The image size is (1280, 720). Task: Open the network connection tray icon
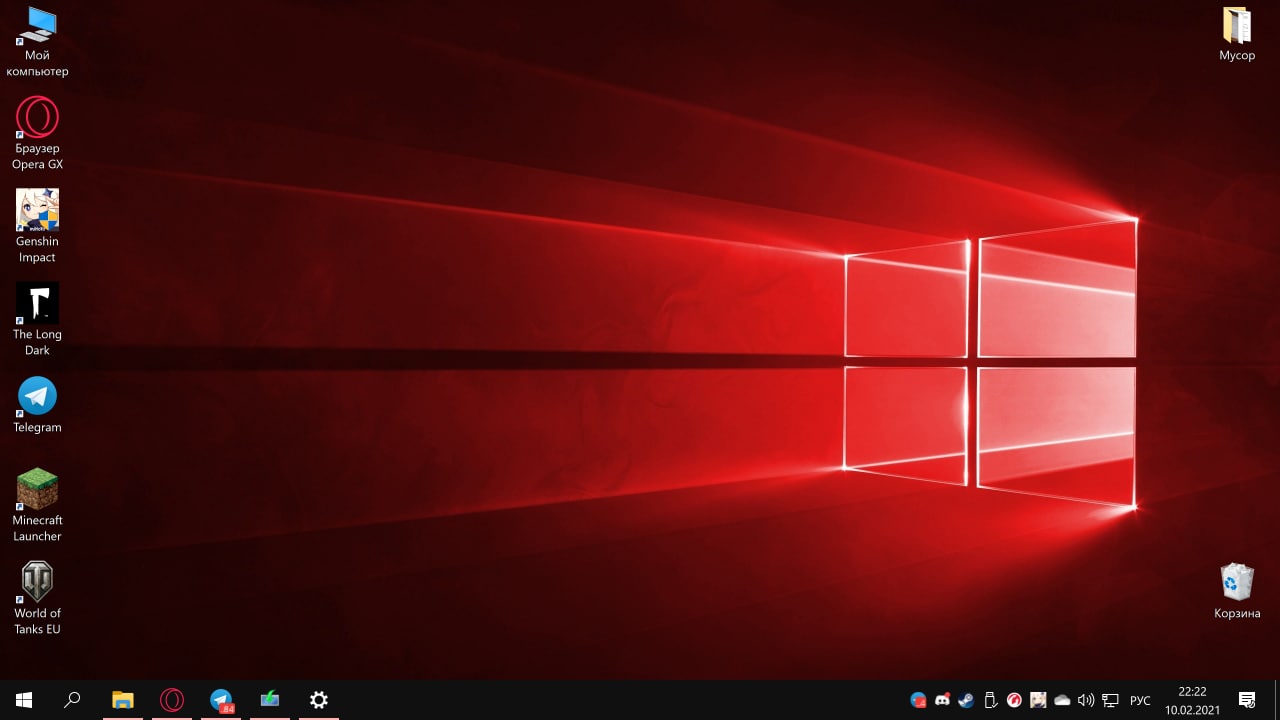pos(1110,700)
